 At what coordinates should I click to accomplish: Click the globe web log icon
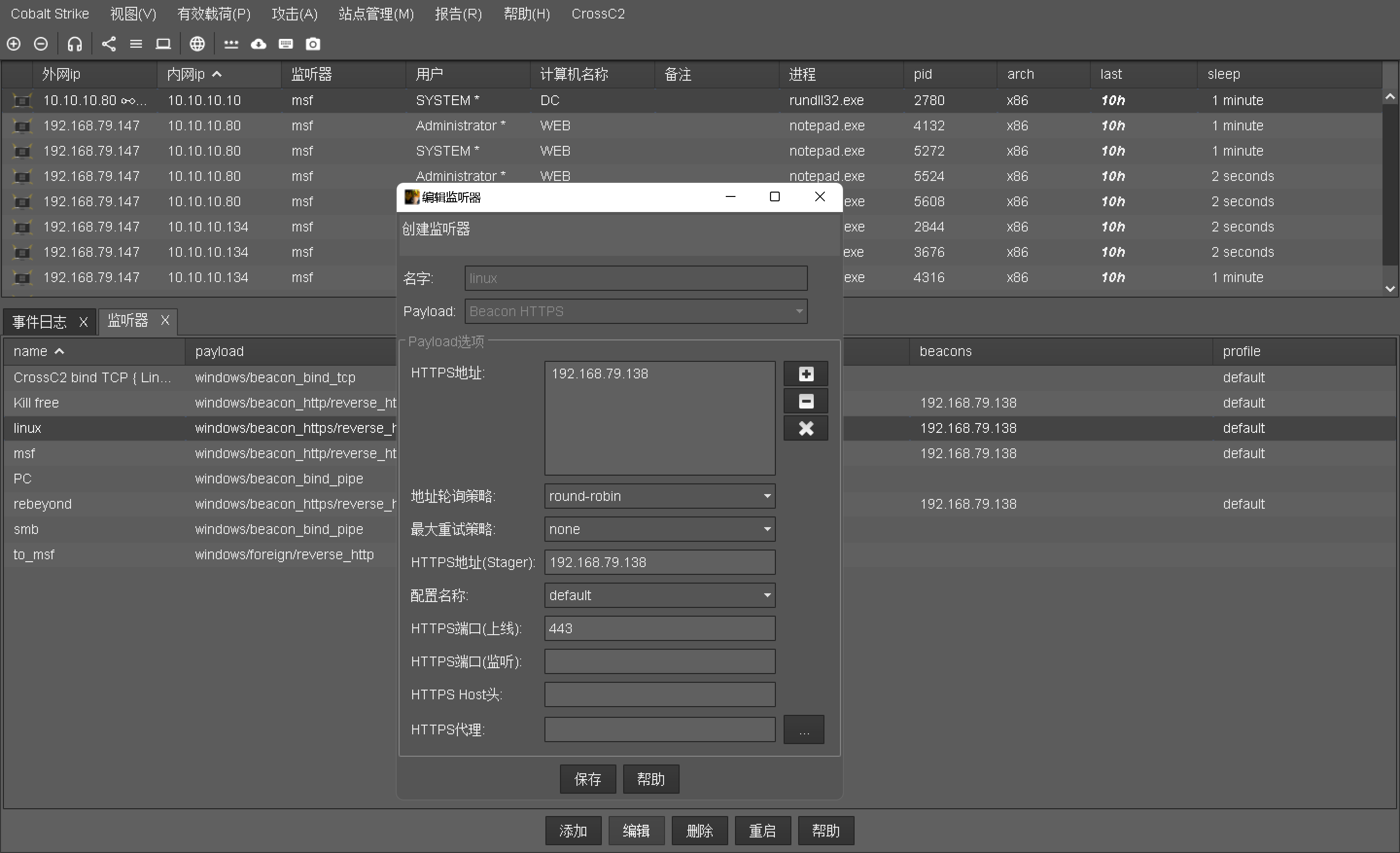click(x=196, y=44)
